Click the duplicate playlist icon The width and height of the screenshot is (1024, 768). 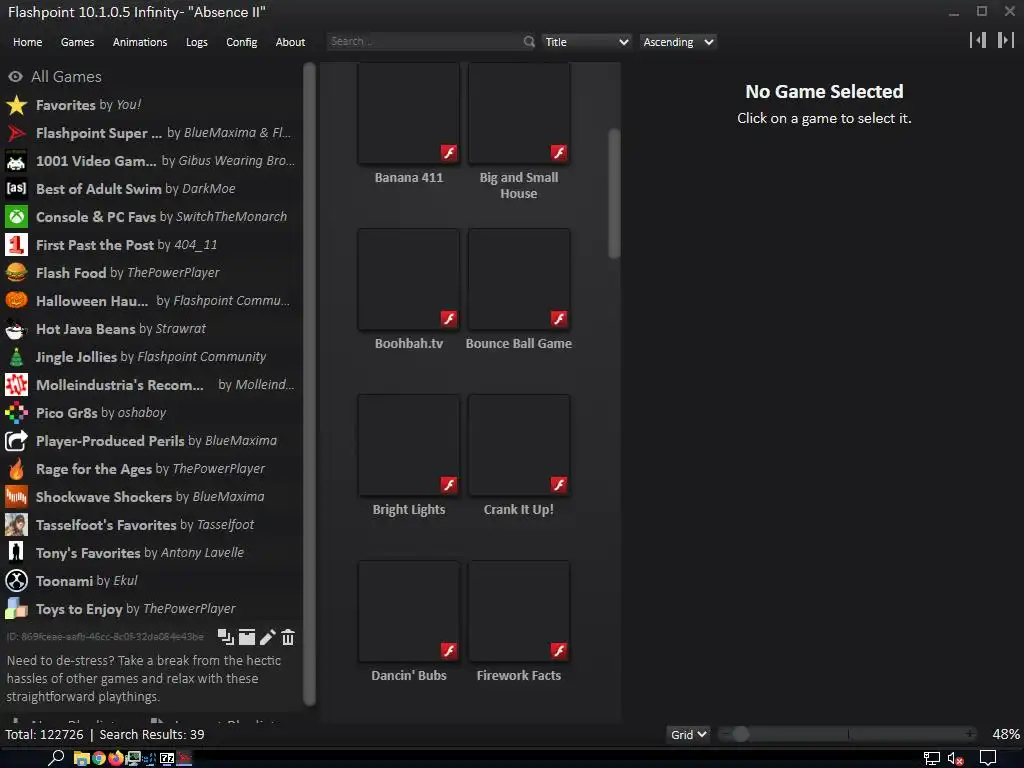[x=225, y=637]
